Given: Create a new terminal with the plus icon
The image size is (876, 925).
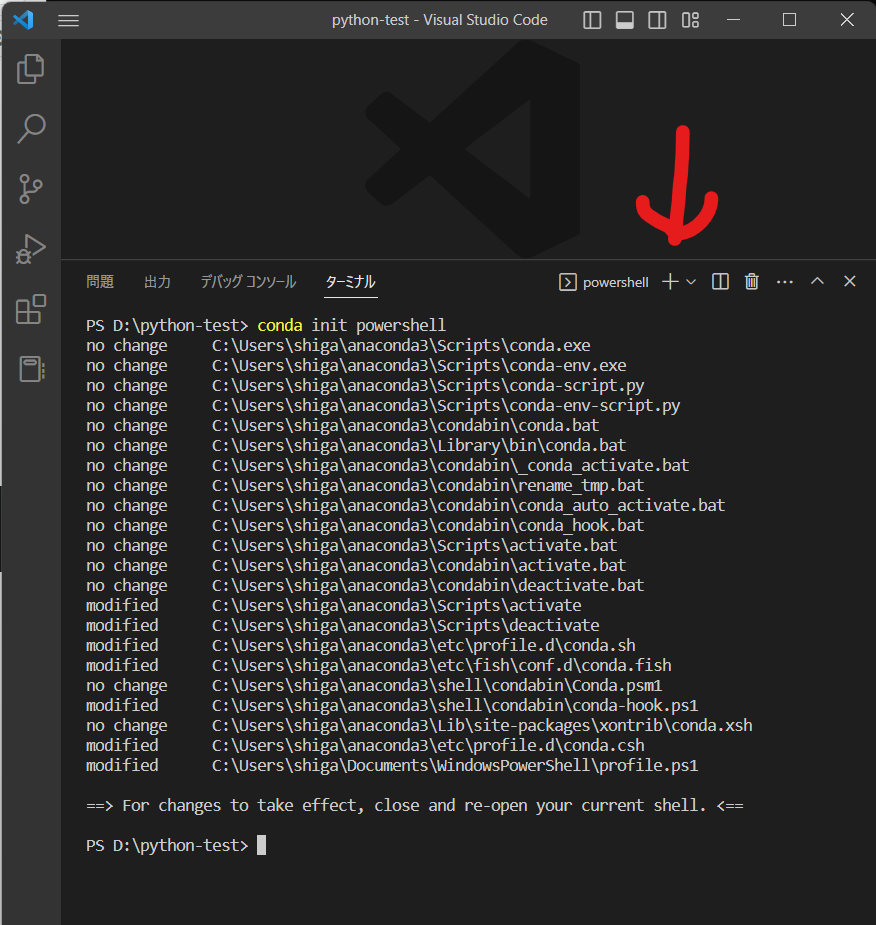Looking at the screenshot, I should pyautogui.click(x=668, y=281).
